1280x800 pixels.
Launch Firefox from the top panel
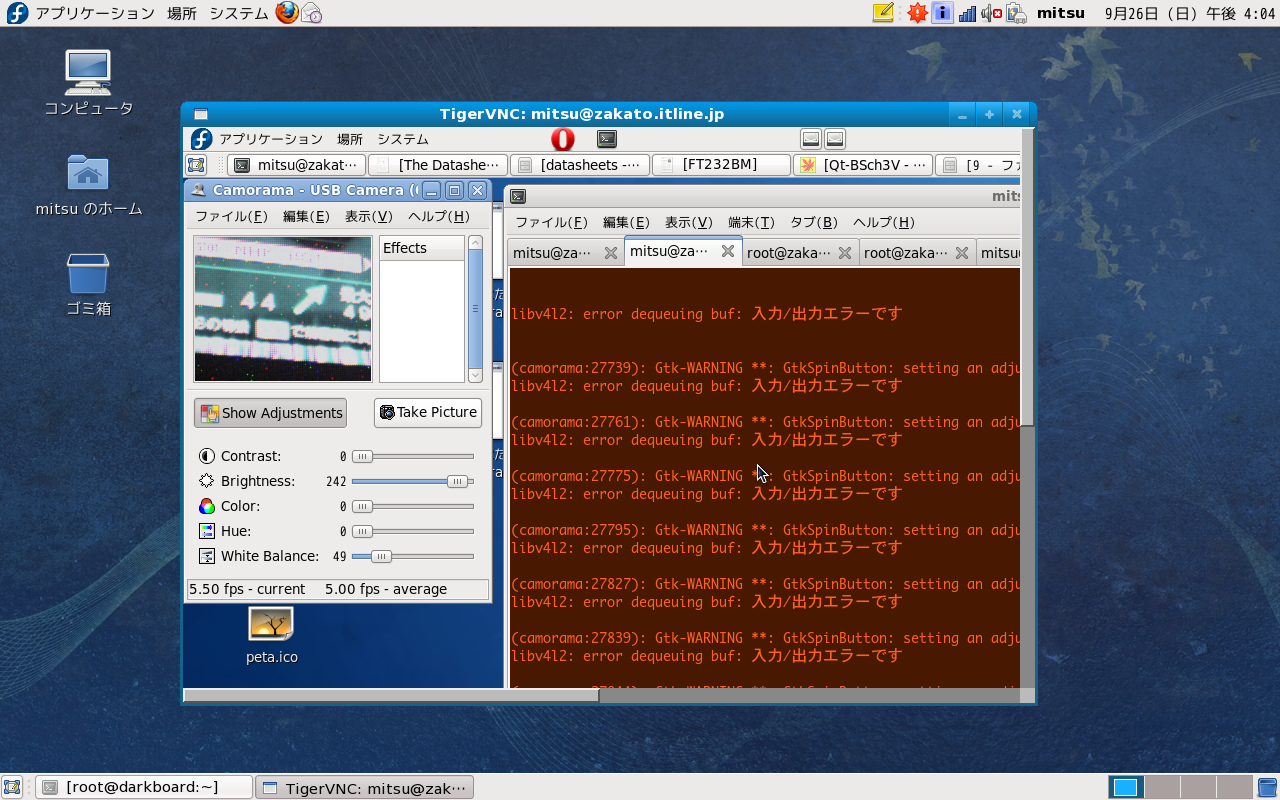(x=287, y=13)
